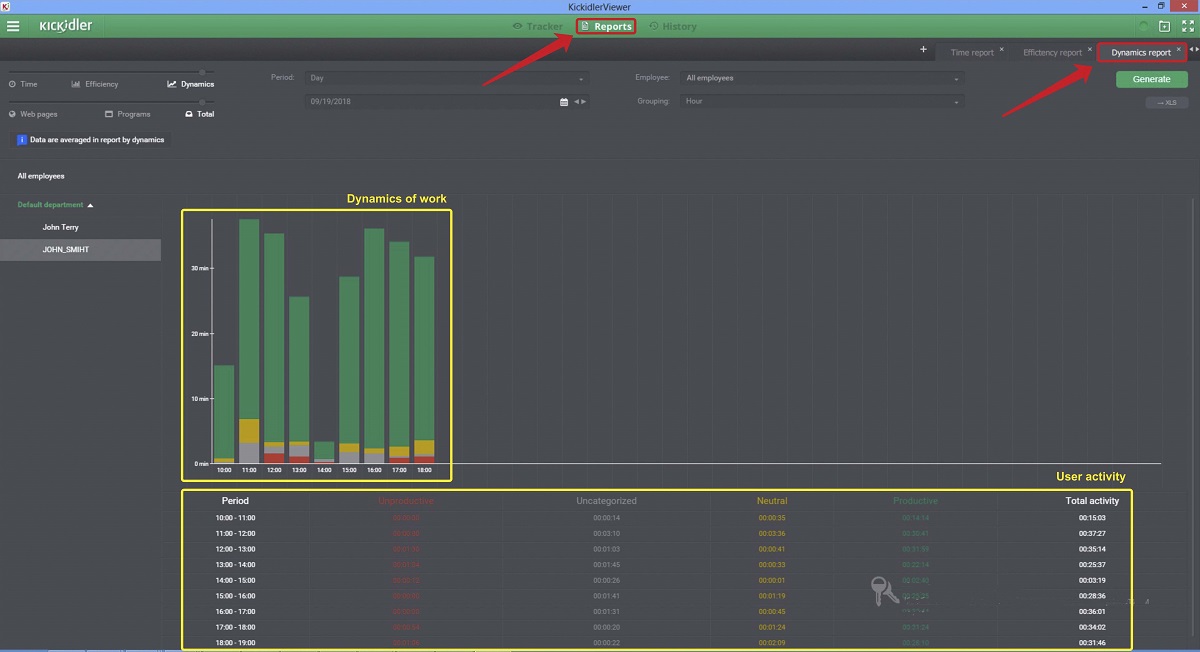The height and width of the screenshot is (652, 1200).
Task: Select the Dynamics report tab
Action: (1141, 52)
